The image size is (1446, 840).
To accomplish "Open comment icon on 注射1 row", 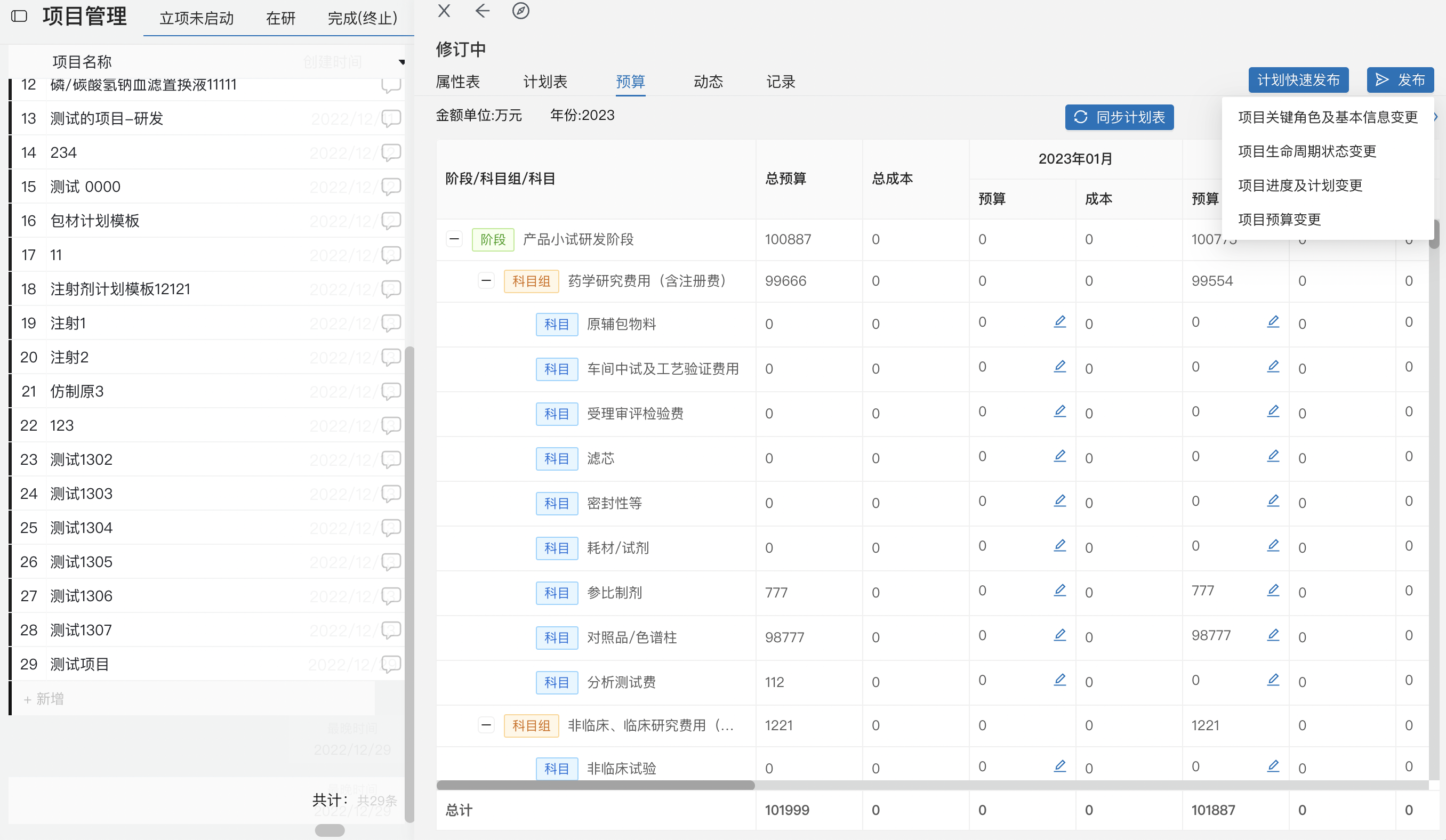I will click(x=391, y=323).
